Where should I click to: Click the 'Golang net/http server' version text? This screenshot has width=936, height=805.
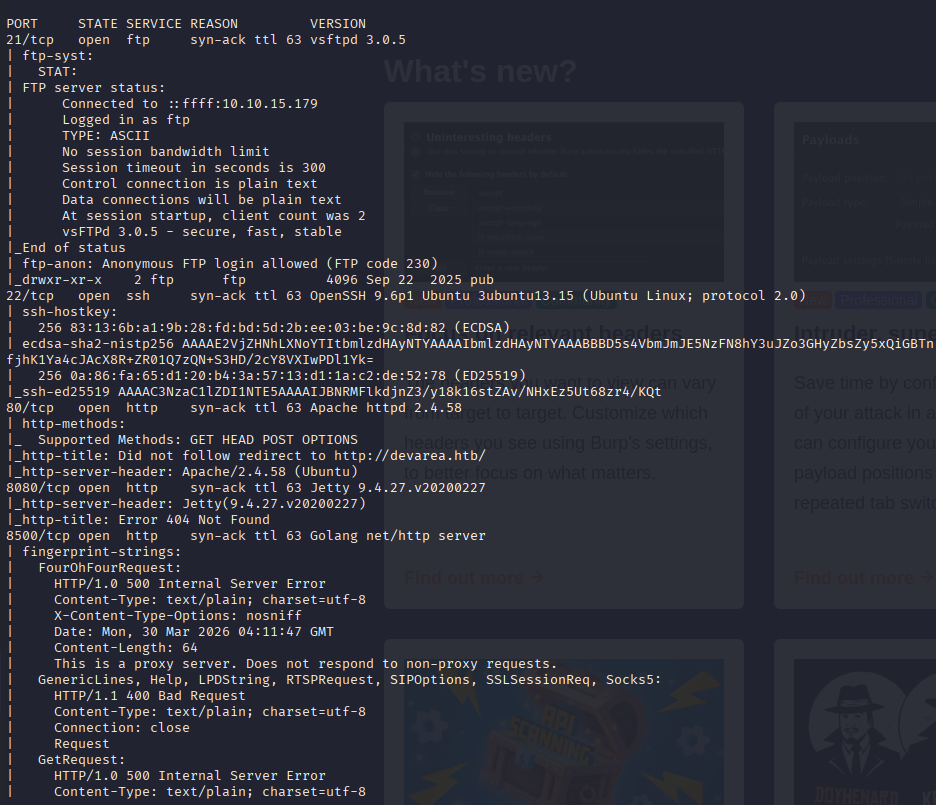coord(398,536)
